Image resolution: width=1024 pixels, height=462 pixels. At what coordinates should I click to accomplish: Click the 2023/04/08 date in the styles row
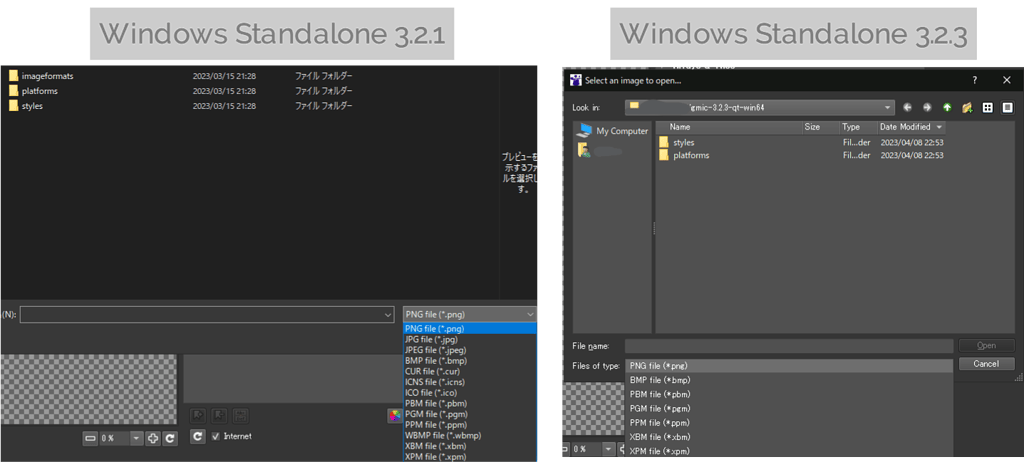tap(912, 142)
